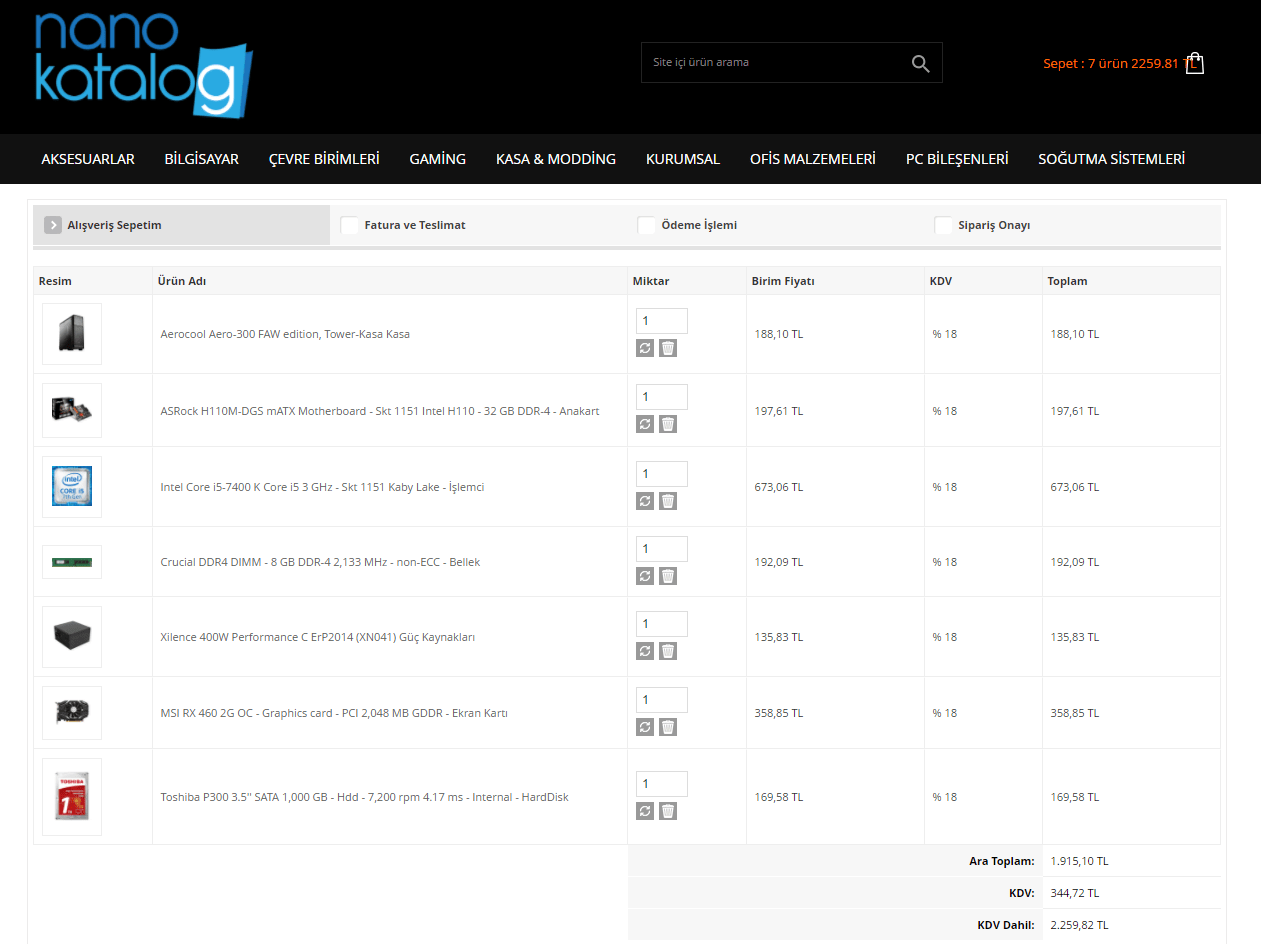Open the PC BİLEŞENLERİ menu
The image size is (1261, 944).
click(957, 159)
